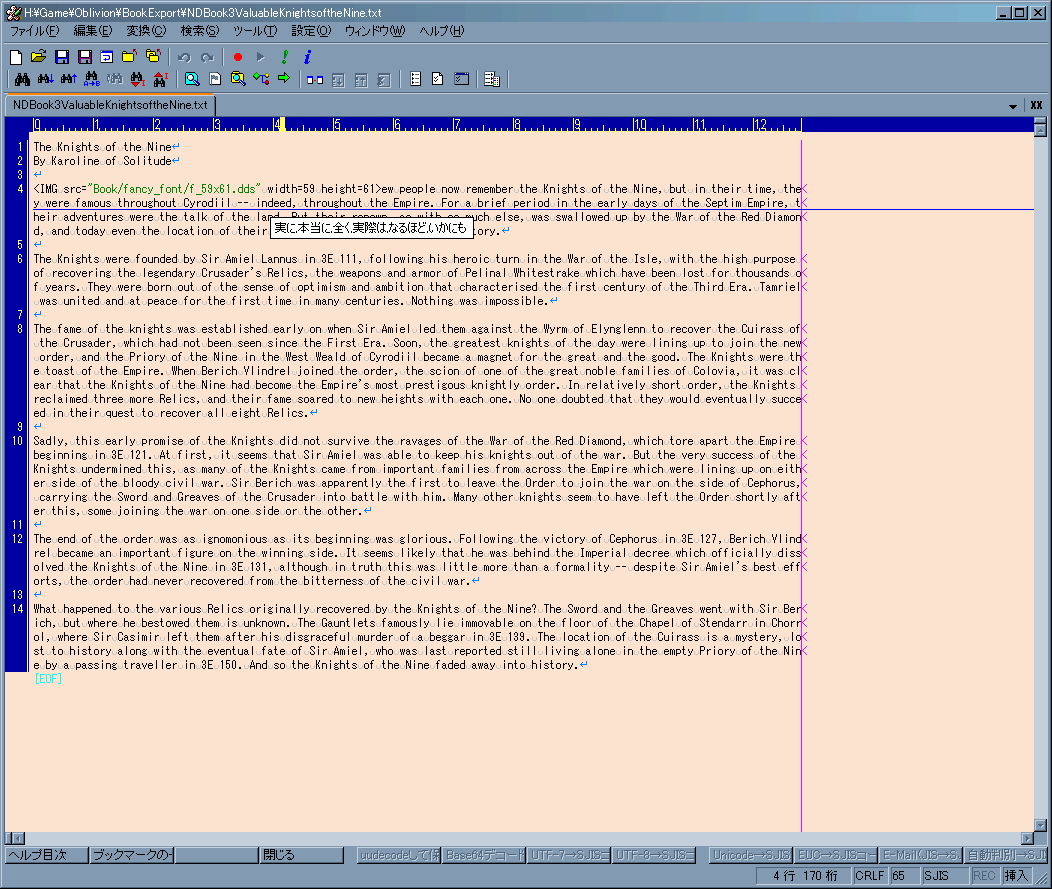The width and height of the screenshot is (1052, 889).
Task: Click the binoculars icon with red down arrow
Action: point(137,80)
